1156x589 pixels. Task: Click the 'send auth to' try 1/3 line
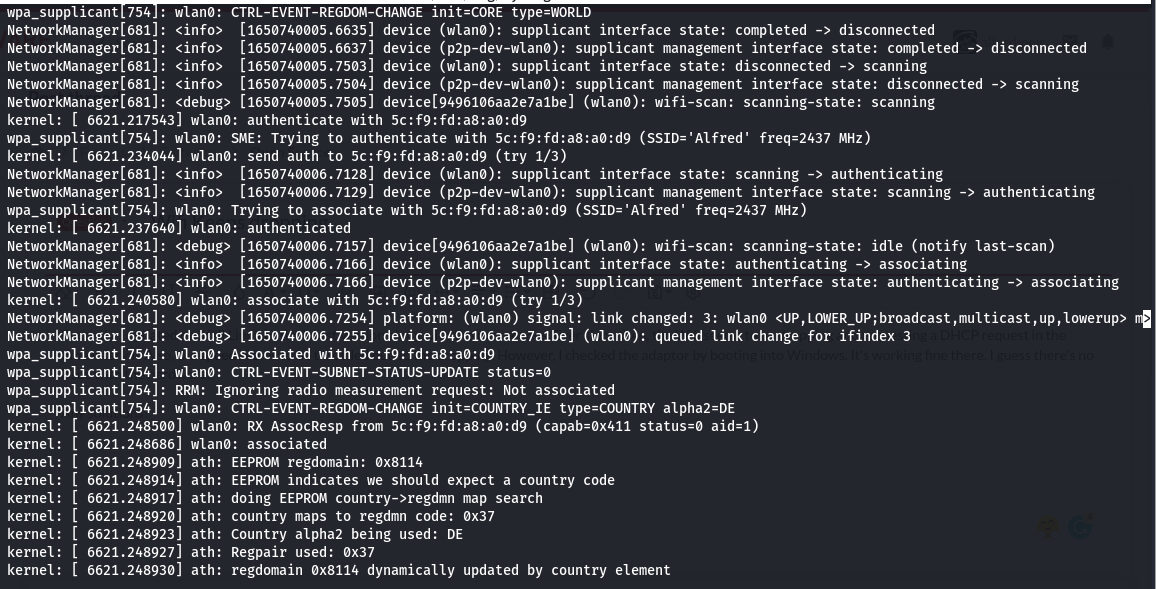coord(287,156)
